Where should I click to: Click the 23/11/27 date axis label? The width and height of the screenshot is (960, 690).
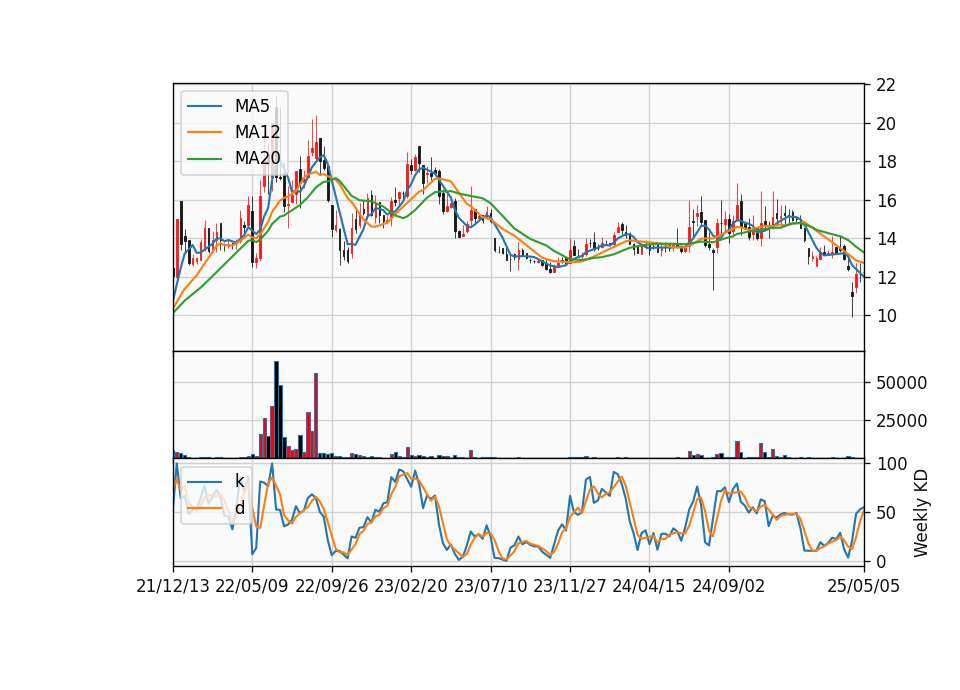[x=570, y=587]
